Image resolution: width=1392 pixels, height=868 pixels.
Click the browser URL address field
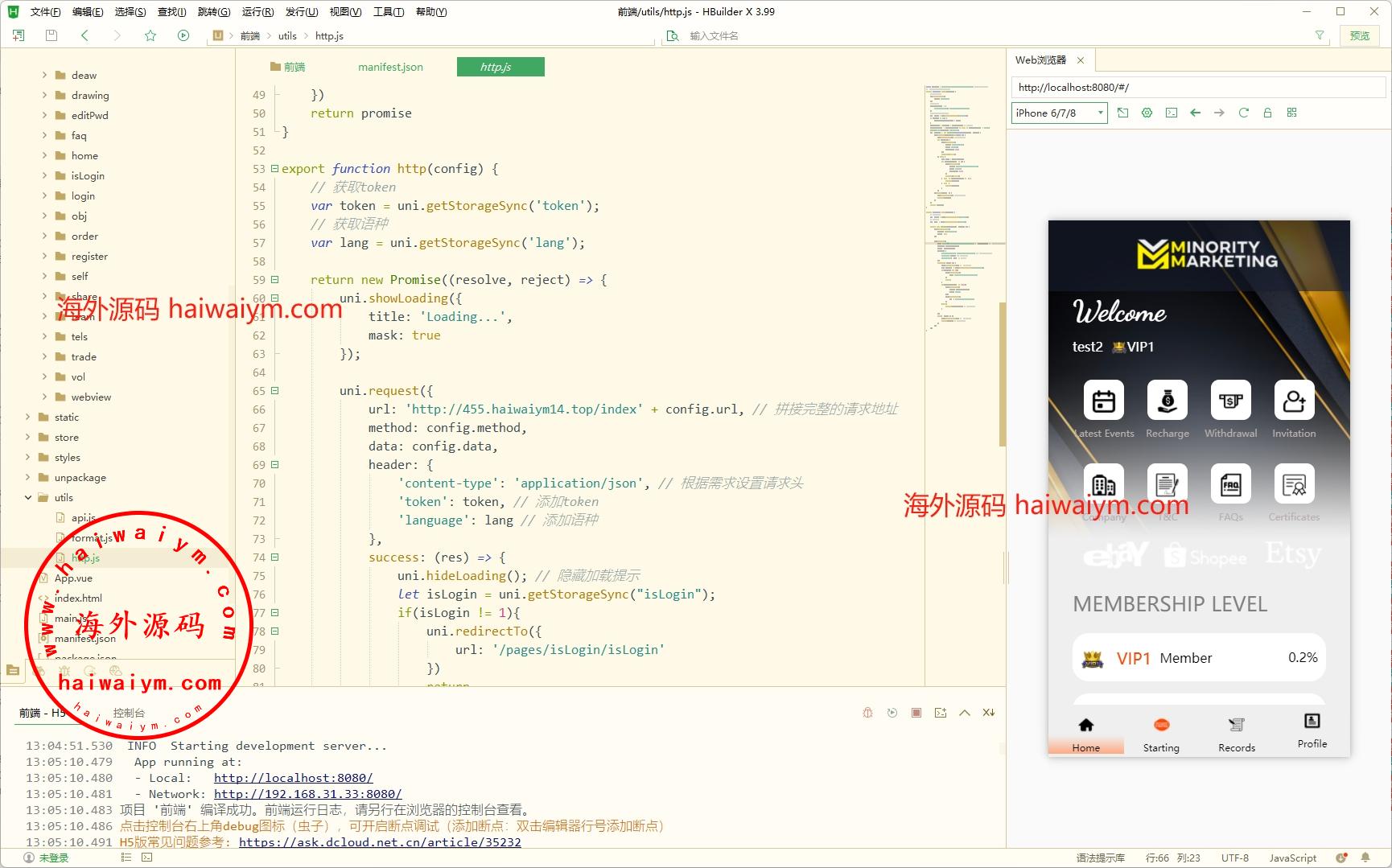pyautogui.click(x=1197, y=87)
